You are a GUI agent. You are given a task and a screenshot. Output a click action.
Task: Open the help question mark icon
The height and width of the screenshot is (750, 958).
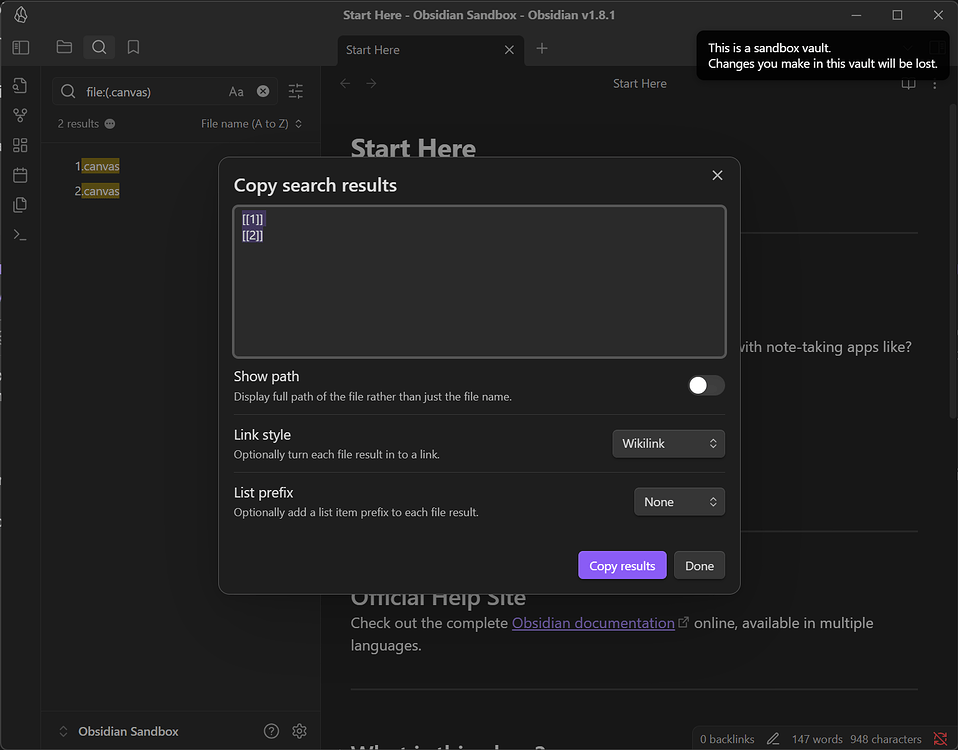pyautogui.click(x=271, y=731)
